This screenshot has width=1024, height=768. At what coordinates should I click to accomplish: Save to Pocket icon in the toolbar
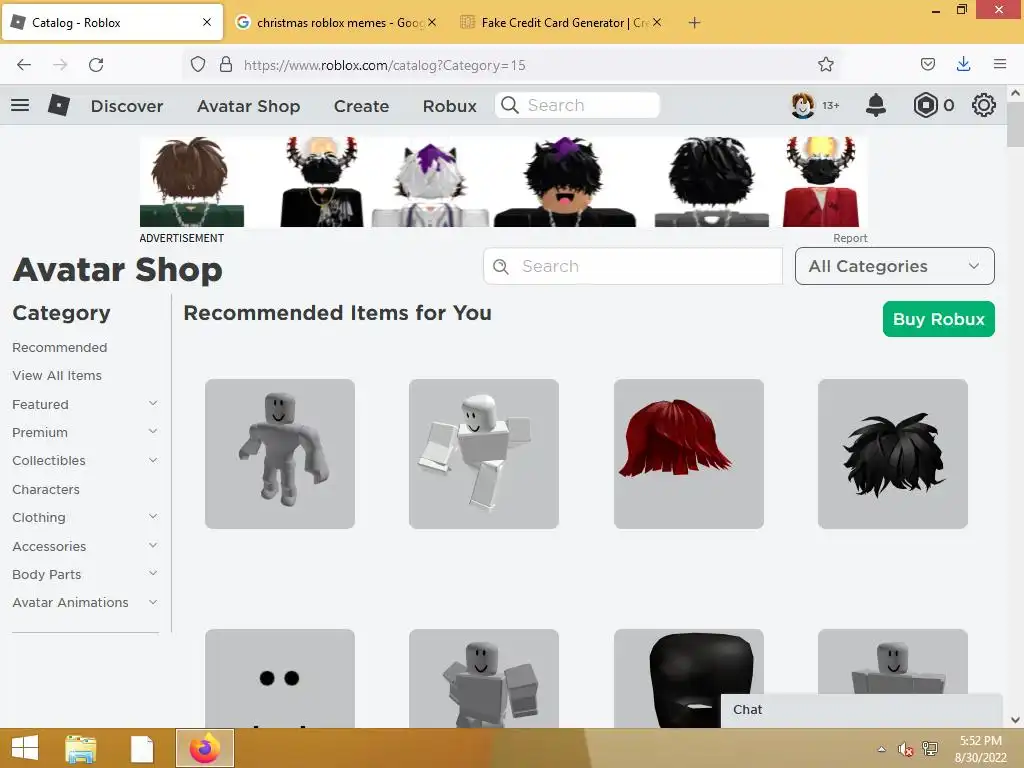click(x=927, y=65)
